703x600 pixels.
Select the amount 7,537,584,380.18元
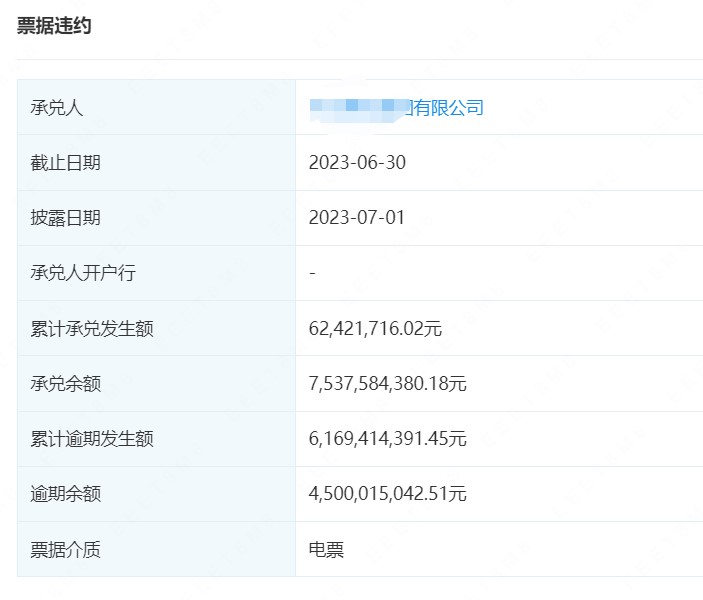click(388, 383)
